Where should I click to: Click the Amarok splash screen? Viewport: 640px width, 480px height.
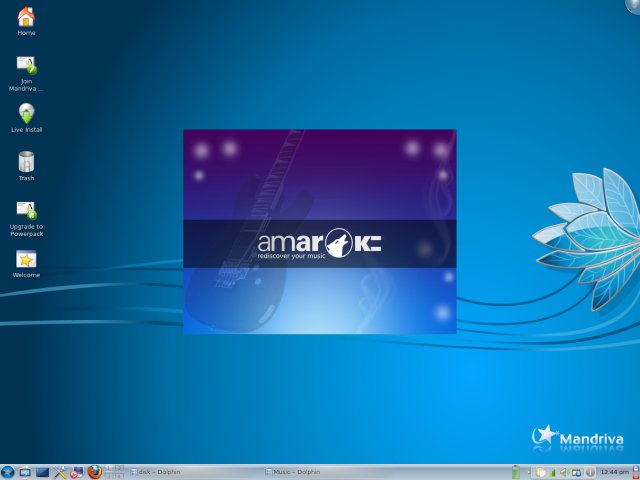pos(320,231)
